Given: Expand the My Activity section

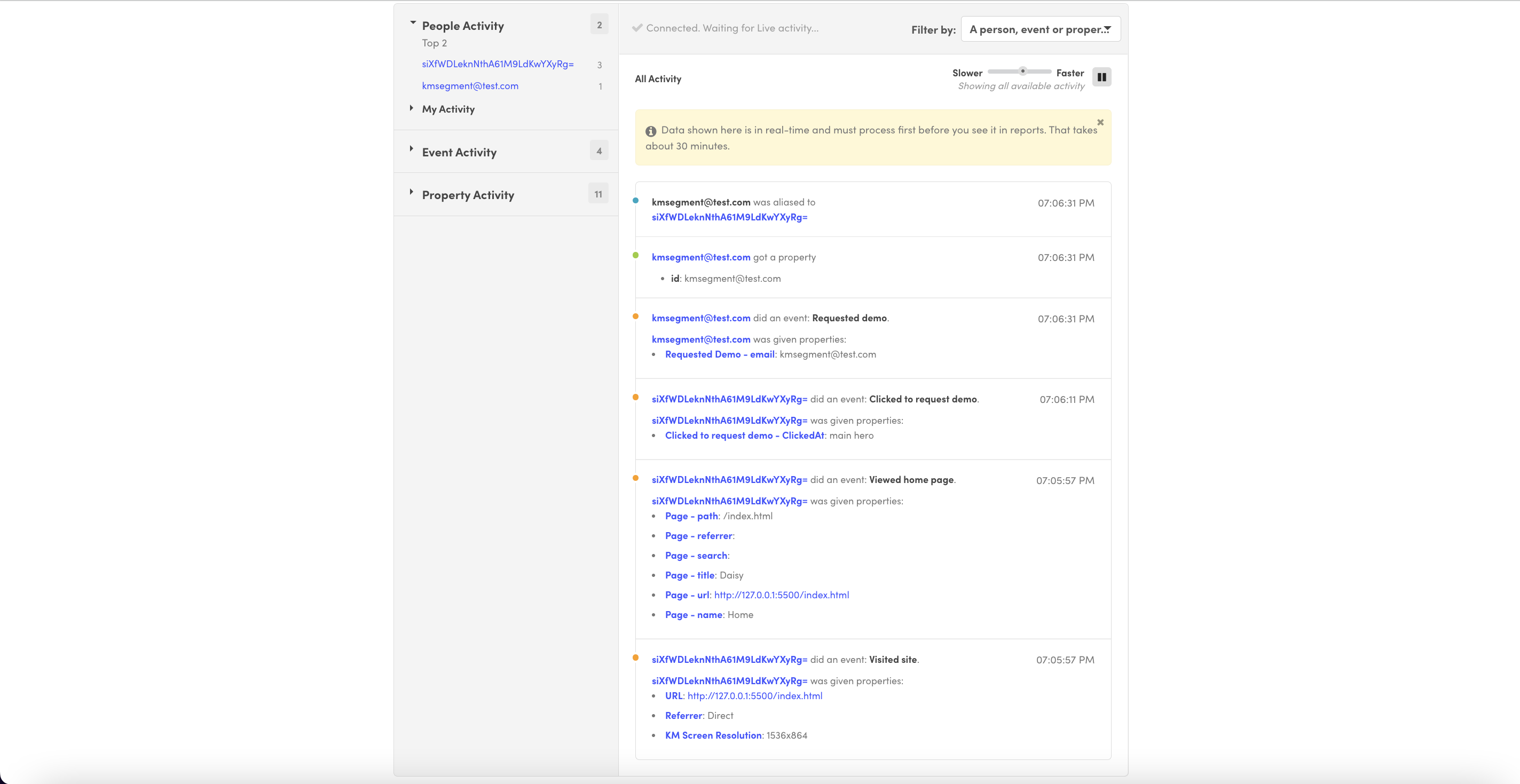Looking at the screenshot, I should click(x=411, y=108).
